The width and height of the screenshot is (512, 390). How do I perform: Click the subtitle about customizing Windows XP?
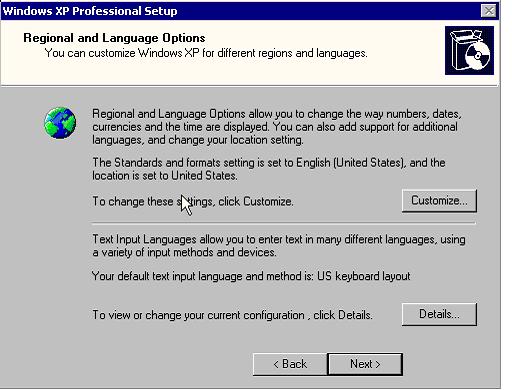206,53
